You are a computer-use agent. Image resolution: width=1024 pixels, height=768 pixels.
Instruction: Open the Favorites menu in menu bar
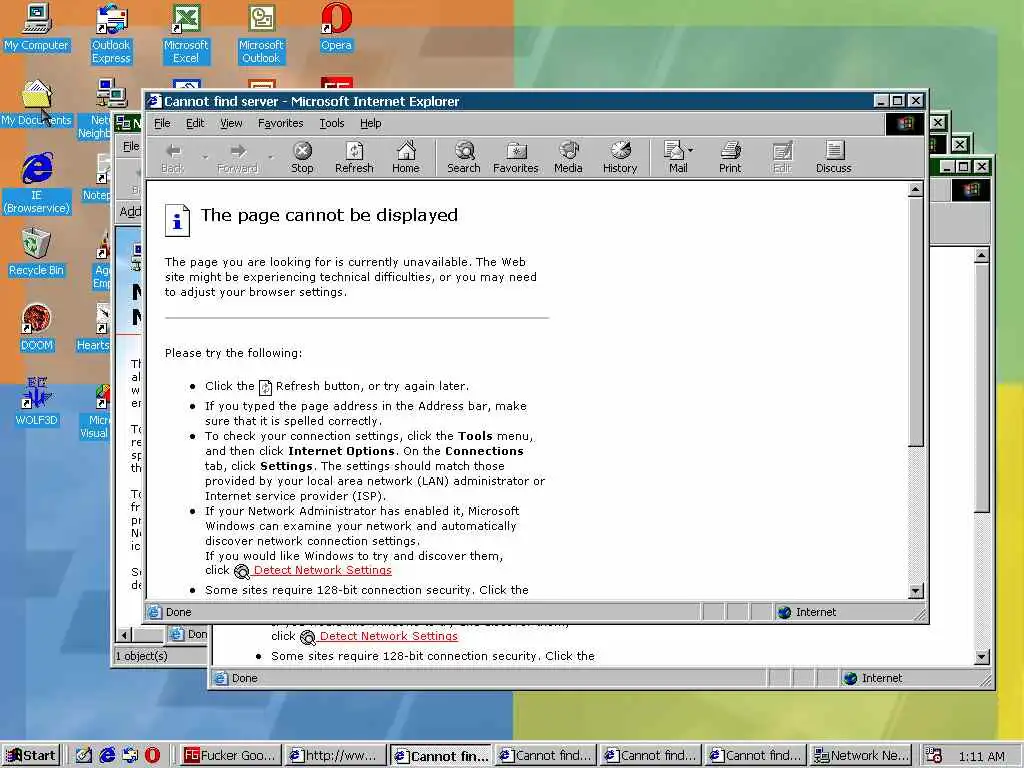(x=280, y=123)
